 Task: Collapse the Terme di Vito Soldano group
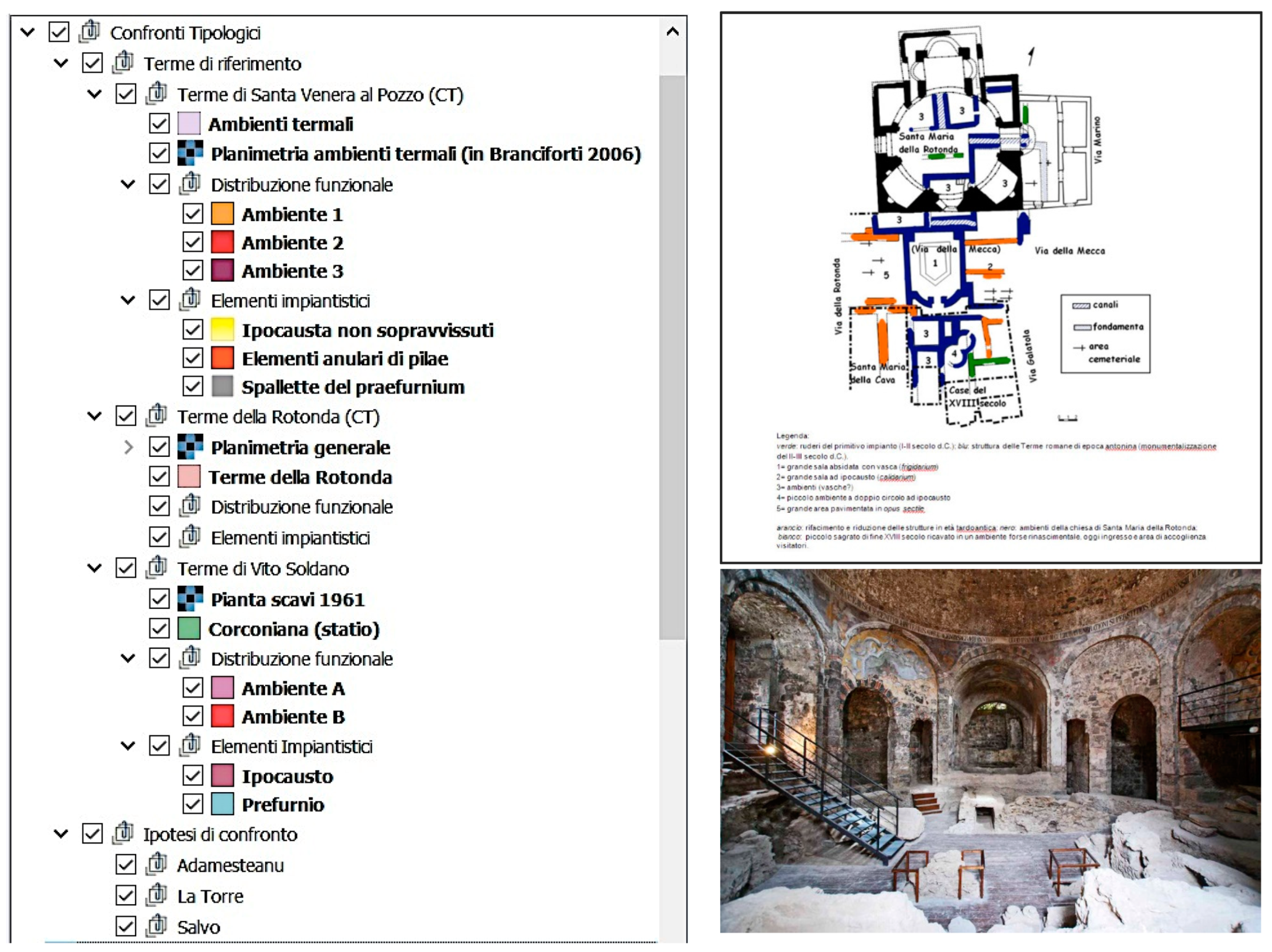click(x=94, y=568)
